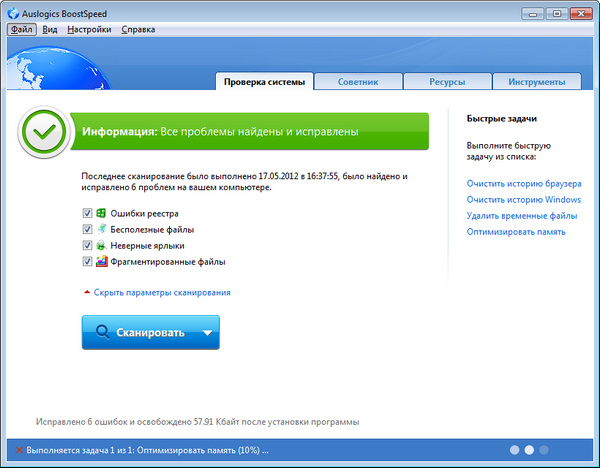Collapse scan options via Скрыть параметры сканирования
Viewport: 600px width, 468px height.
click(161, 293)
